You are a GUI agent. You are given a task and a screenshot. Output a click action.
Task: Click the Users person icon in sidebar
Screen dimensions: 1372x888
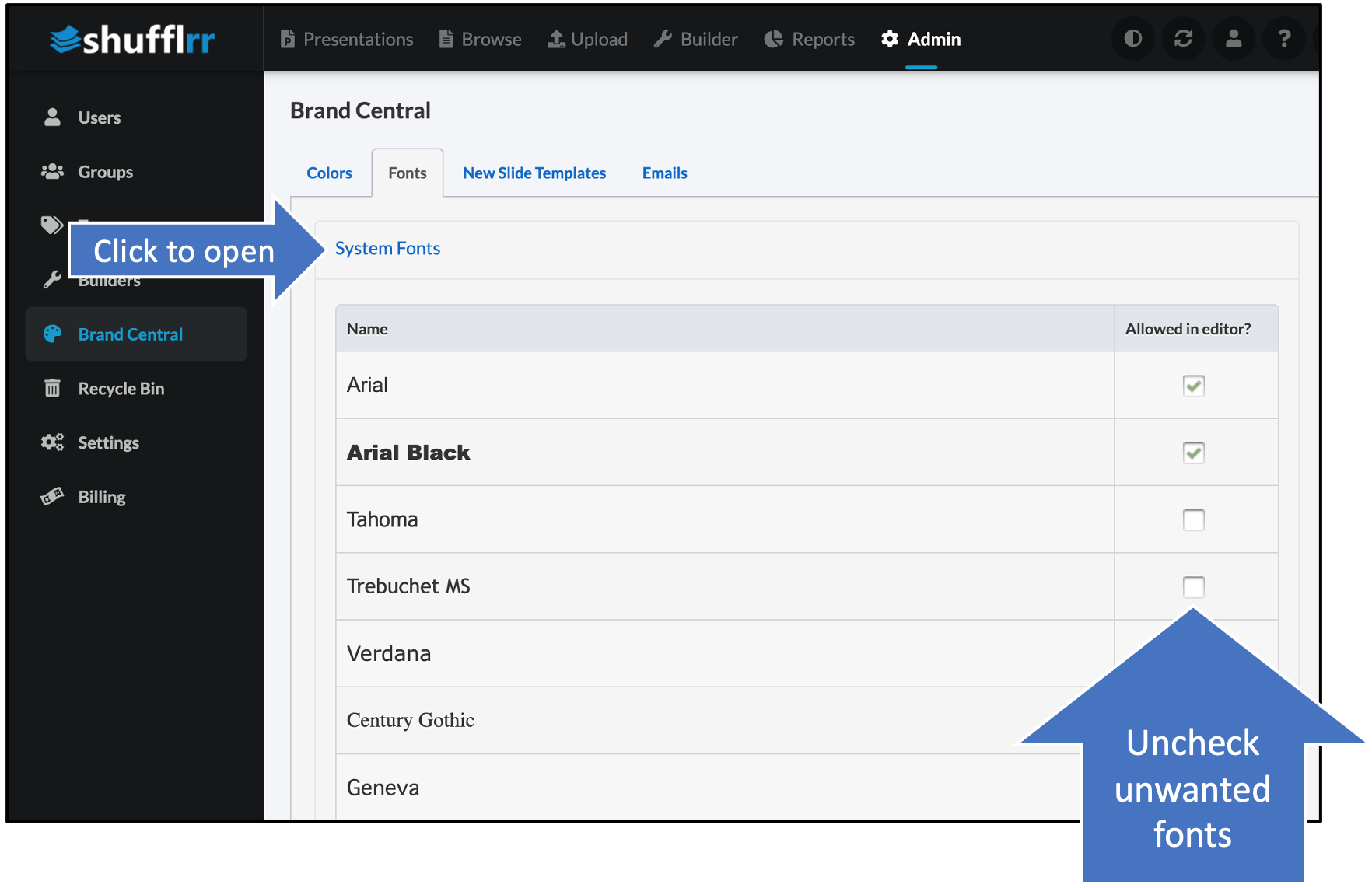click(52, 117)
